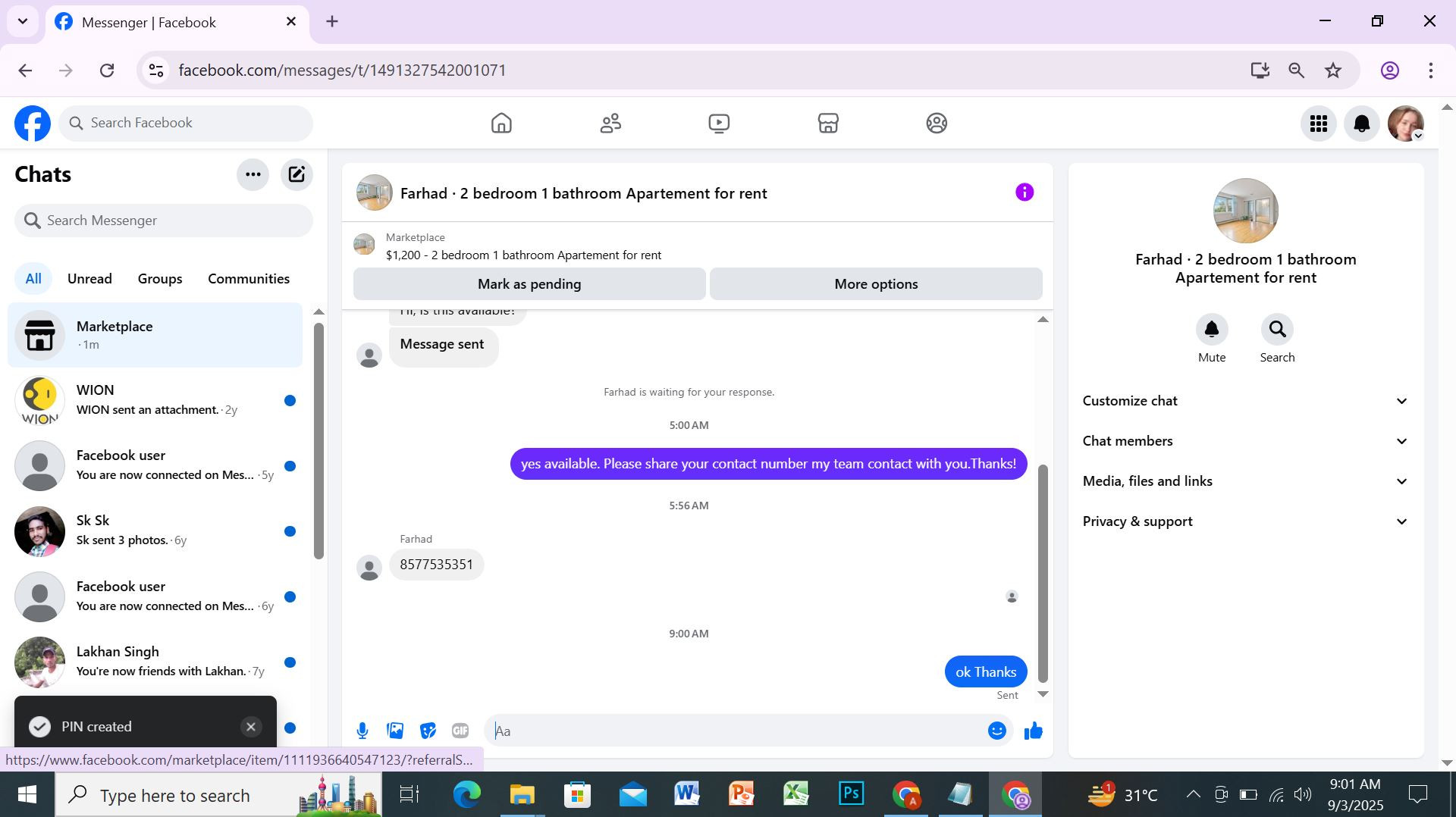This screenshot has width=1456, height=817.
Task: Expand Privacy & support section
Action: click(1246, 521)
